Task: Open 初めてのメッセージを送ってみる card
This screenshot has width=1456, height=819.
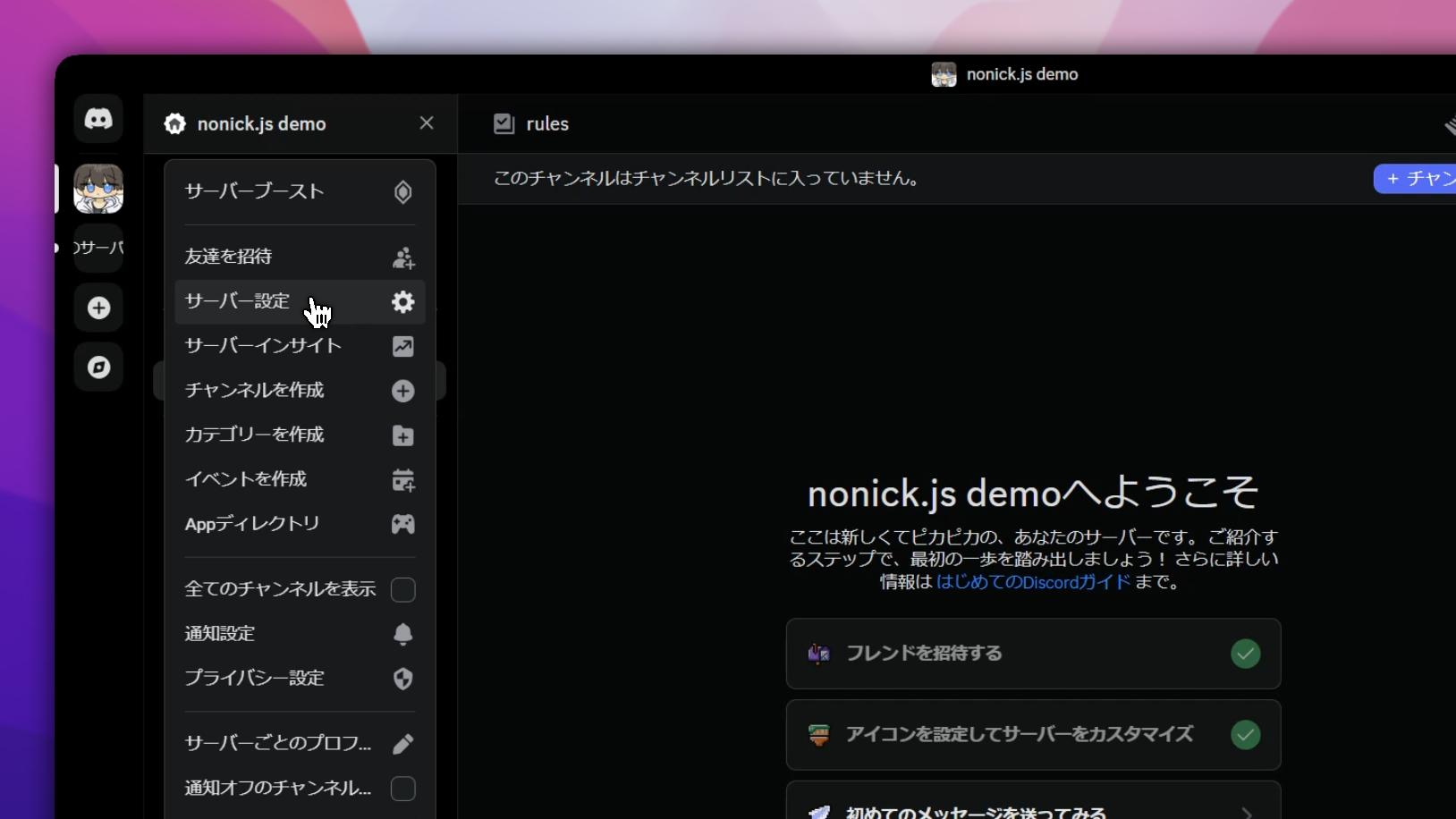Action: pos(1033,800)
